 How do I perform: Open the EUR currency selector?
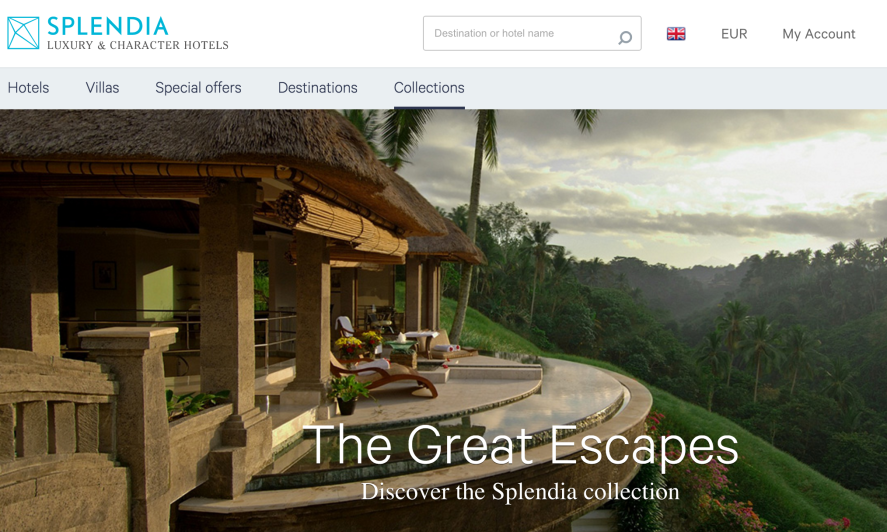(734, 34)
